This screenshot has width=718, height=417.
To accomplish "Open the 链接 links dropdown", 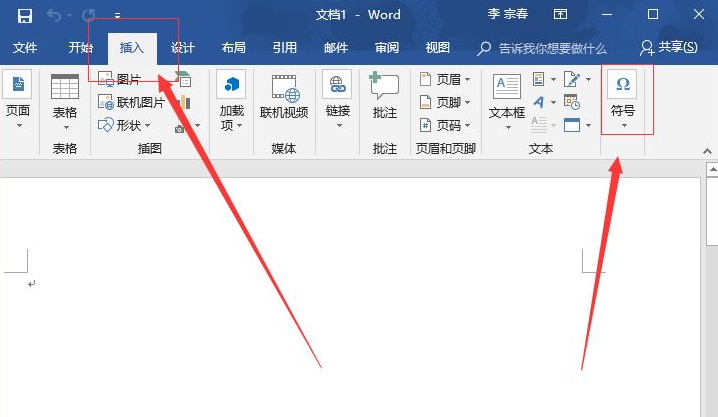I will (337, 97).
